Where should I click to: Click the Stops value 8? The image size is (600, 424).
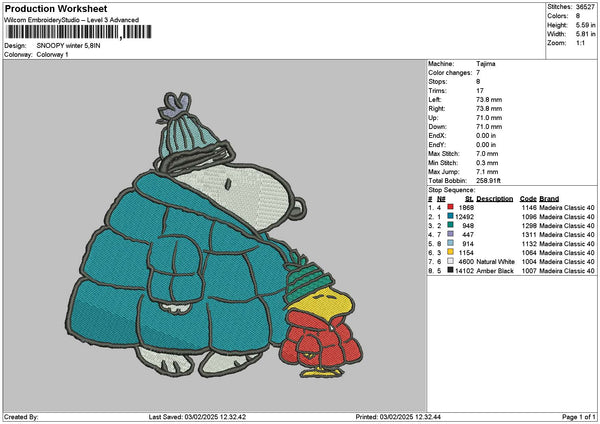tap(478, 82)
